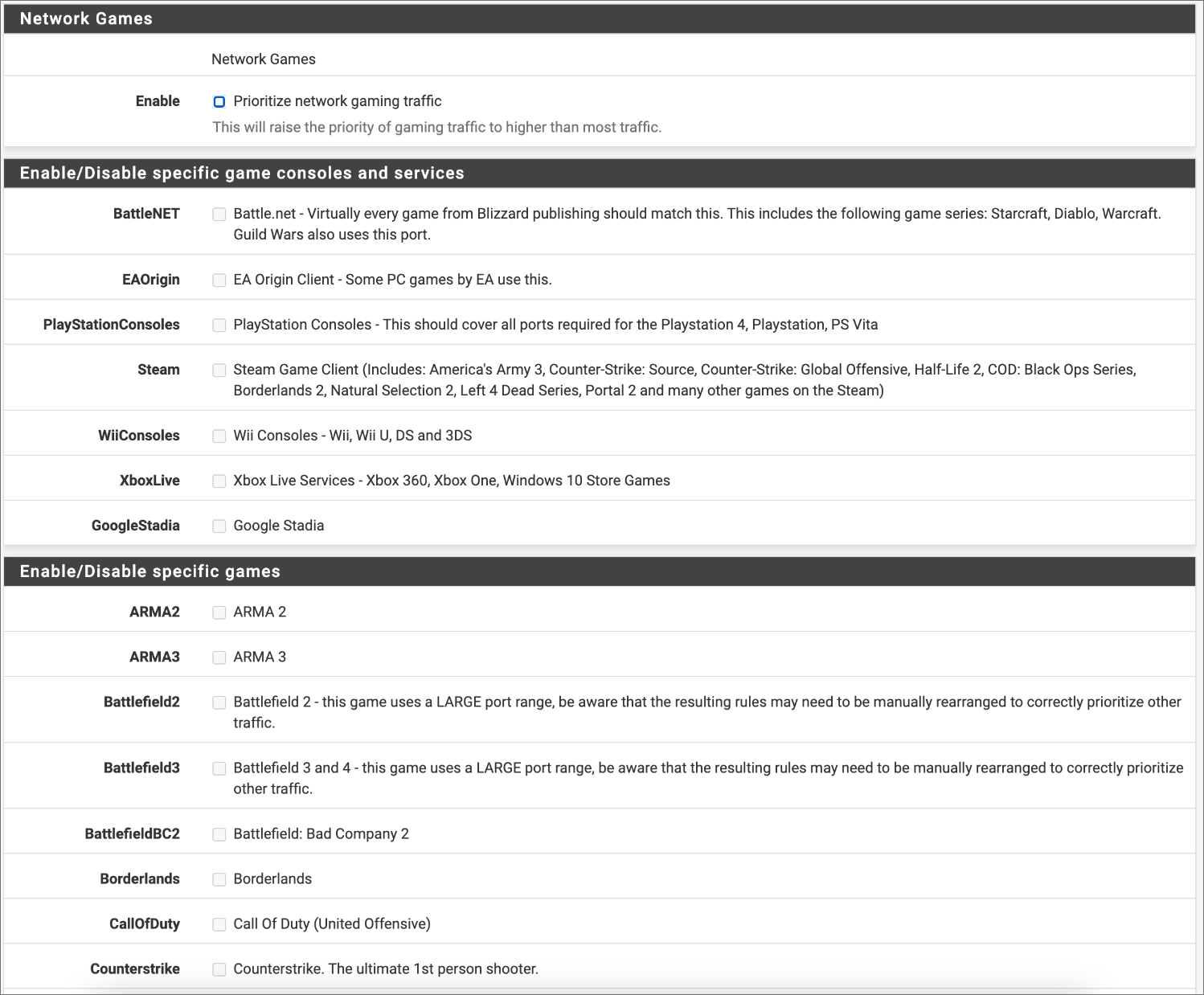The image size is (1204, 995).
Task: Check the ARMA 2 checkbox
Action: click(x=219, y=612)
